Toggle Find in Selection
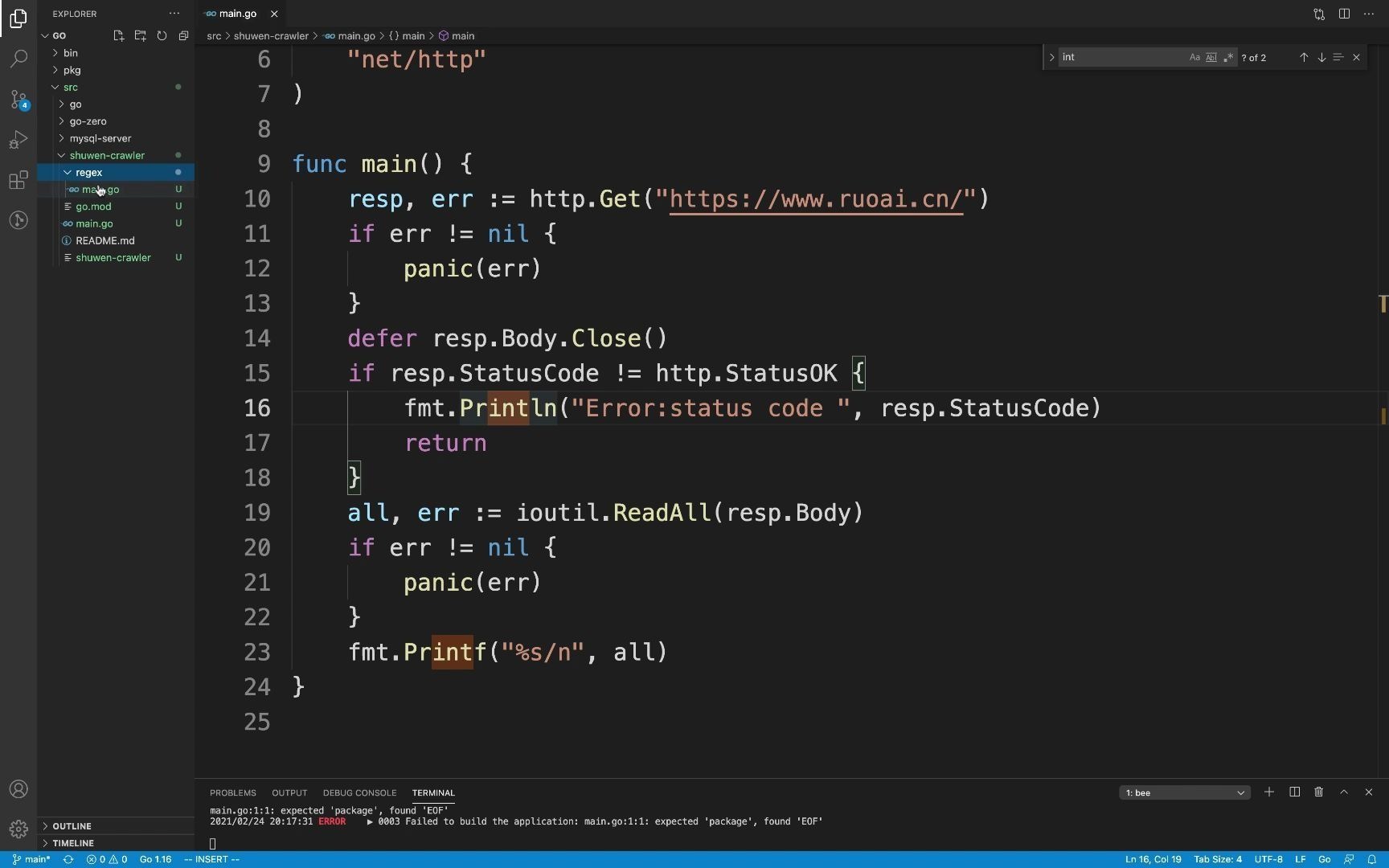Screen dimensions: 1389x868 1338,57
